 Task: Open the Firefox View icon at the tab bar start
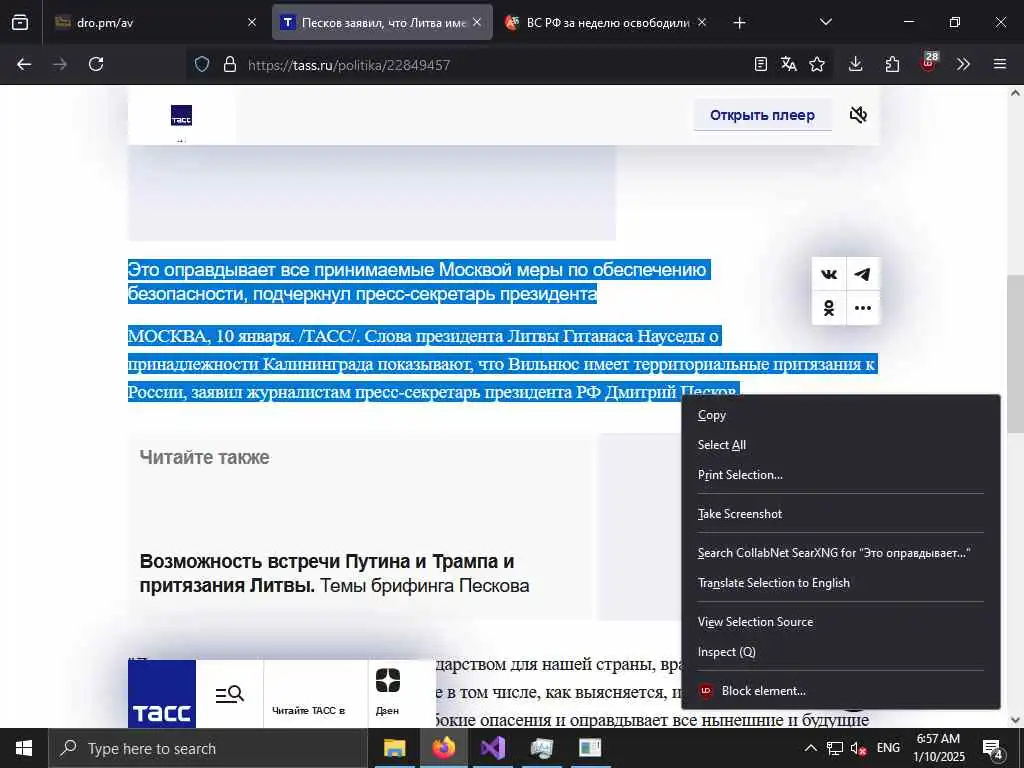point(20,22)
